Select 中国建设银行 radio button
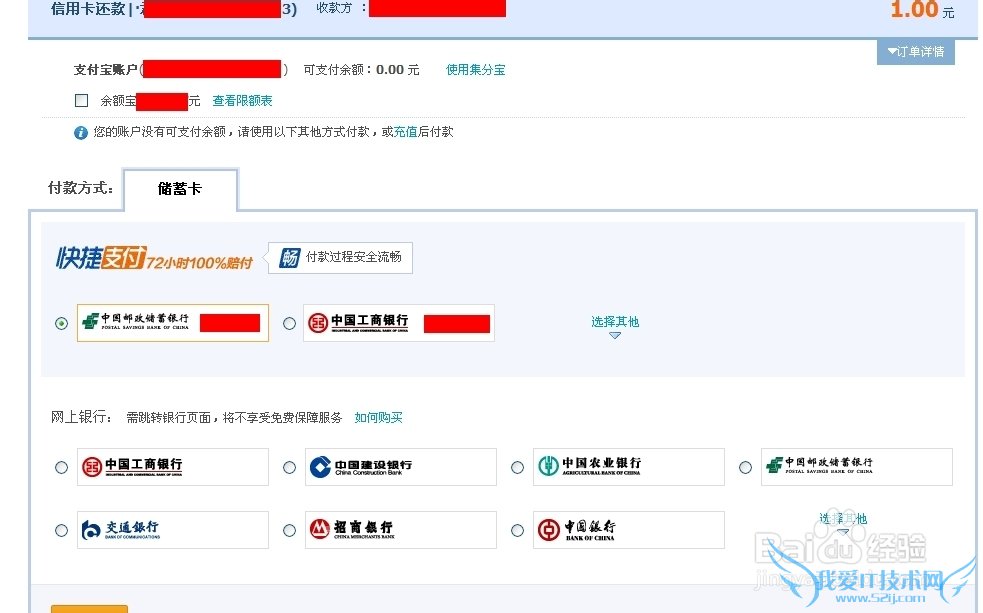Image resolution: width=983 pixels, height=613 pixels. click(289, 467)
